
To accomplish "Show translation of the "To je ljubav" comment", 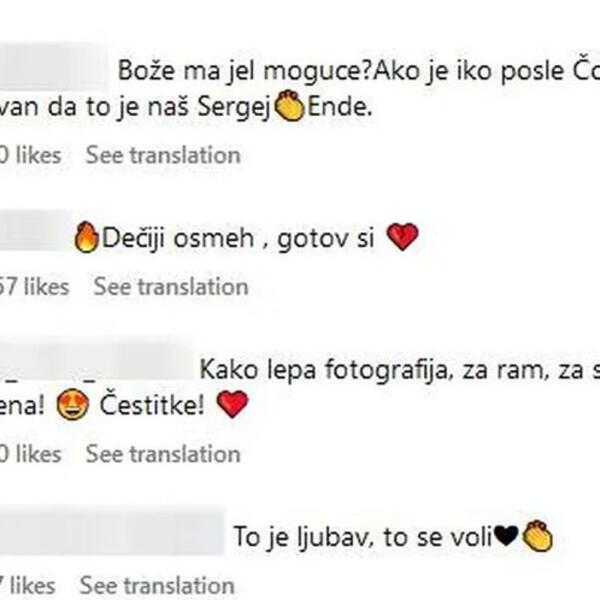I will (x=157, y=585).
